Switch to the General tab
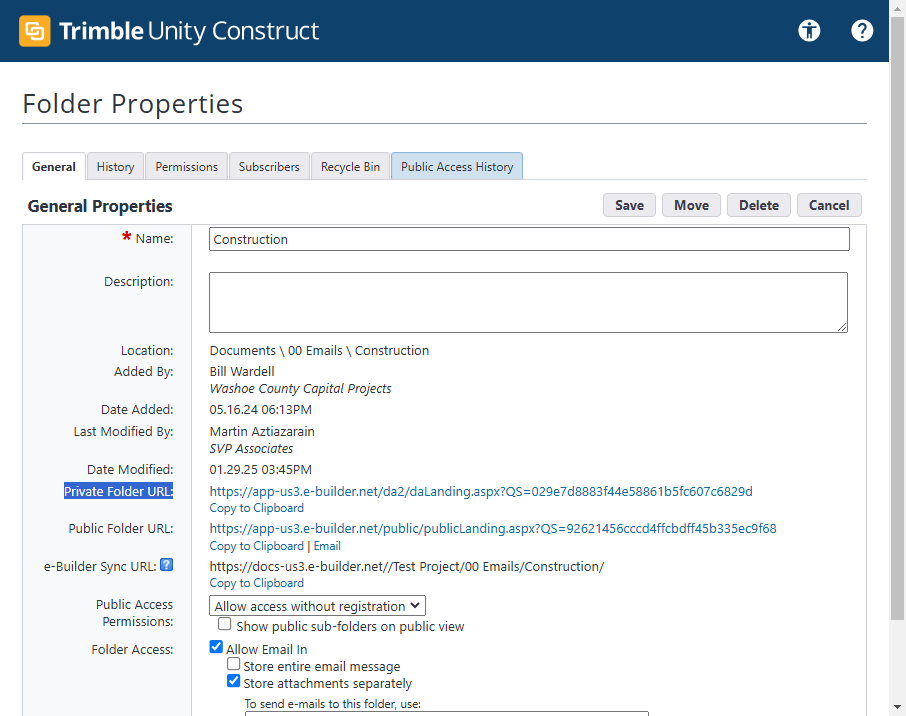The height and width of the screenshot is (716, 906). pos(54,166)
